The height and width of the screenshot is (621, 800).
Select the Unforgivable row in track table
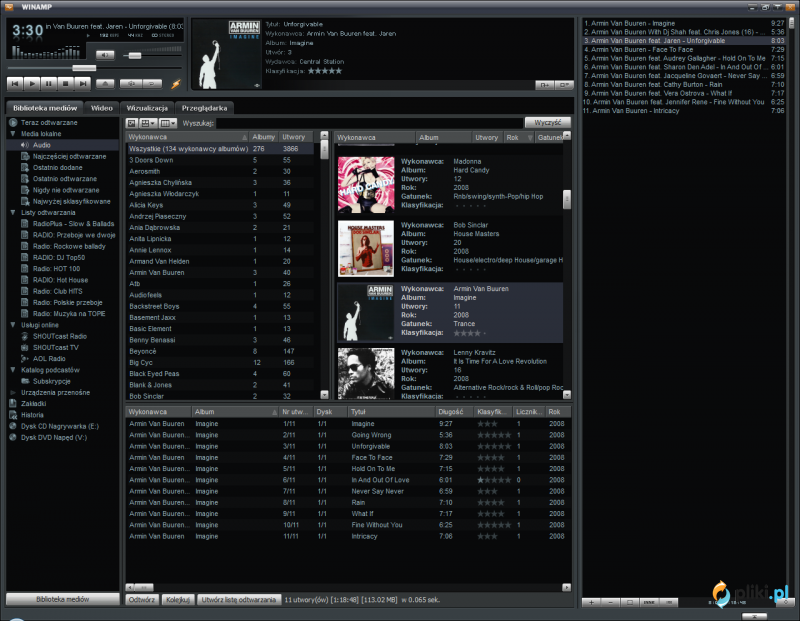[348, 446]
